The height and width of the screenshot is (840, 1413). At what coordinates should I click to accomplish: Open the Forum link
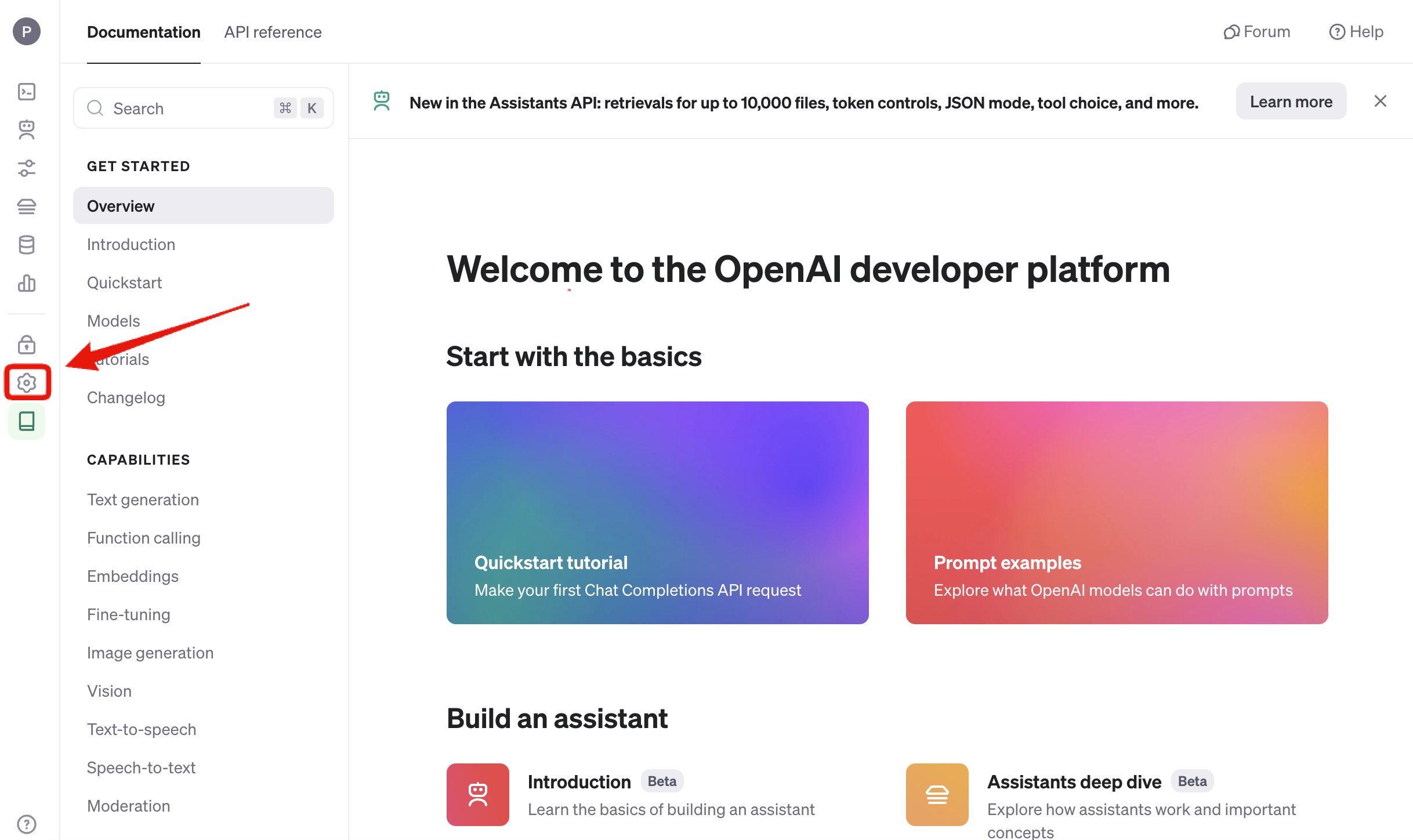[x=1256, y=32]
